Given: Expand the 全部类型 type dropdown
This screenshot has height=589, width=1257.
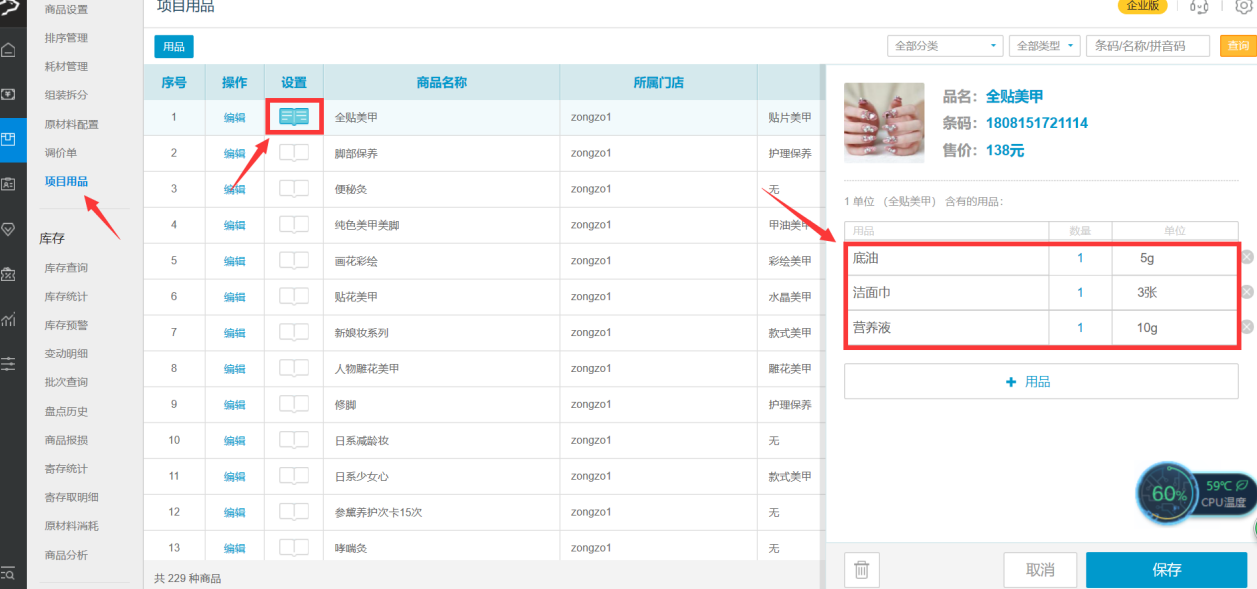Looking at the screenshot, I should [1044, 46].
